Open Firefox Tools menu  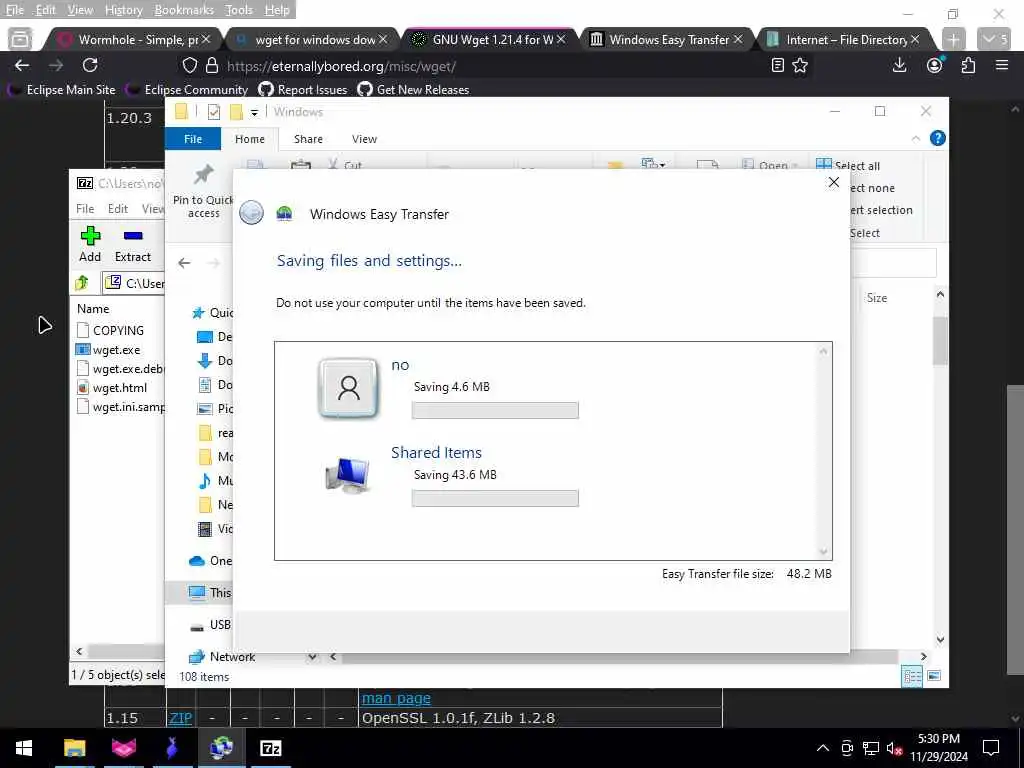pos(238,10)
